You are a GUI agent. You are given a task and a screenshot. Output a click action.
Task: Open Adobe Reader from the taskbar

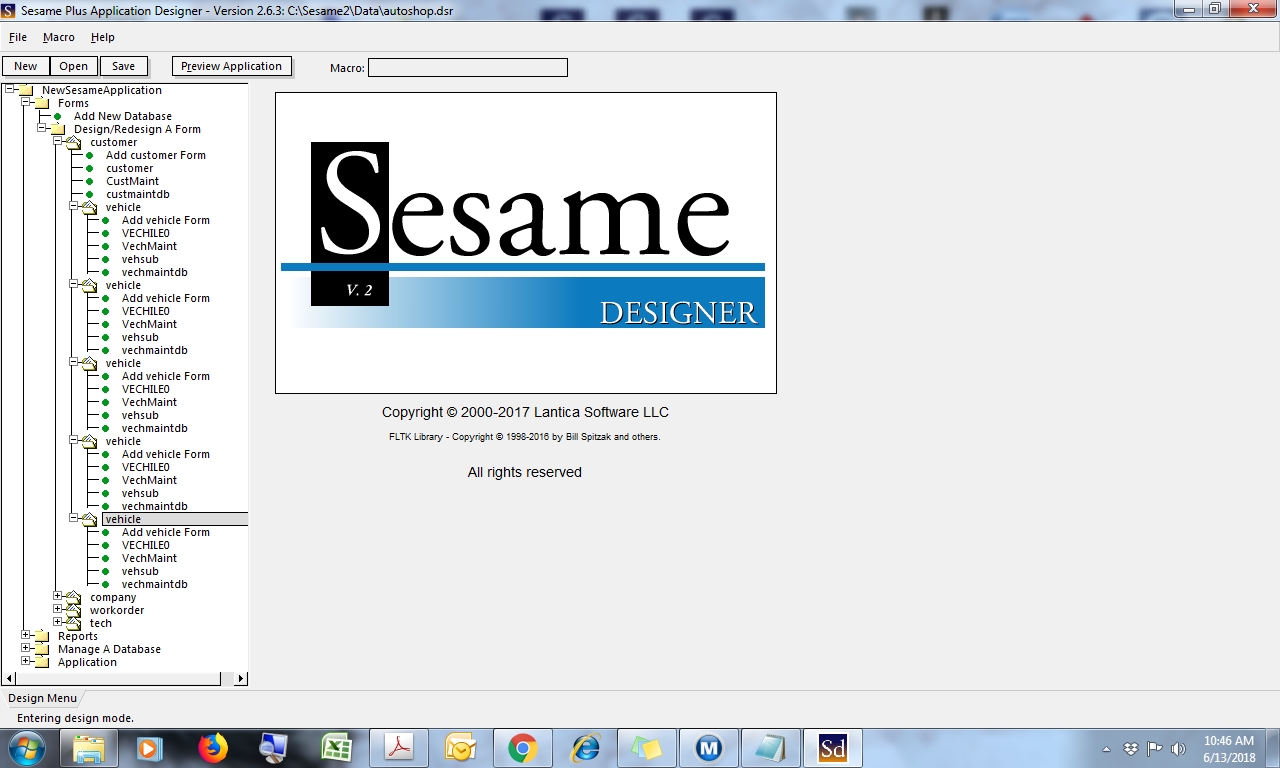399,748
